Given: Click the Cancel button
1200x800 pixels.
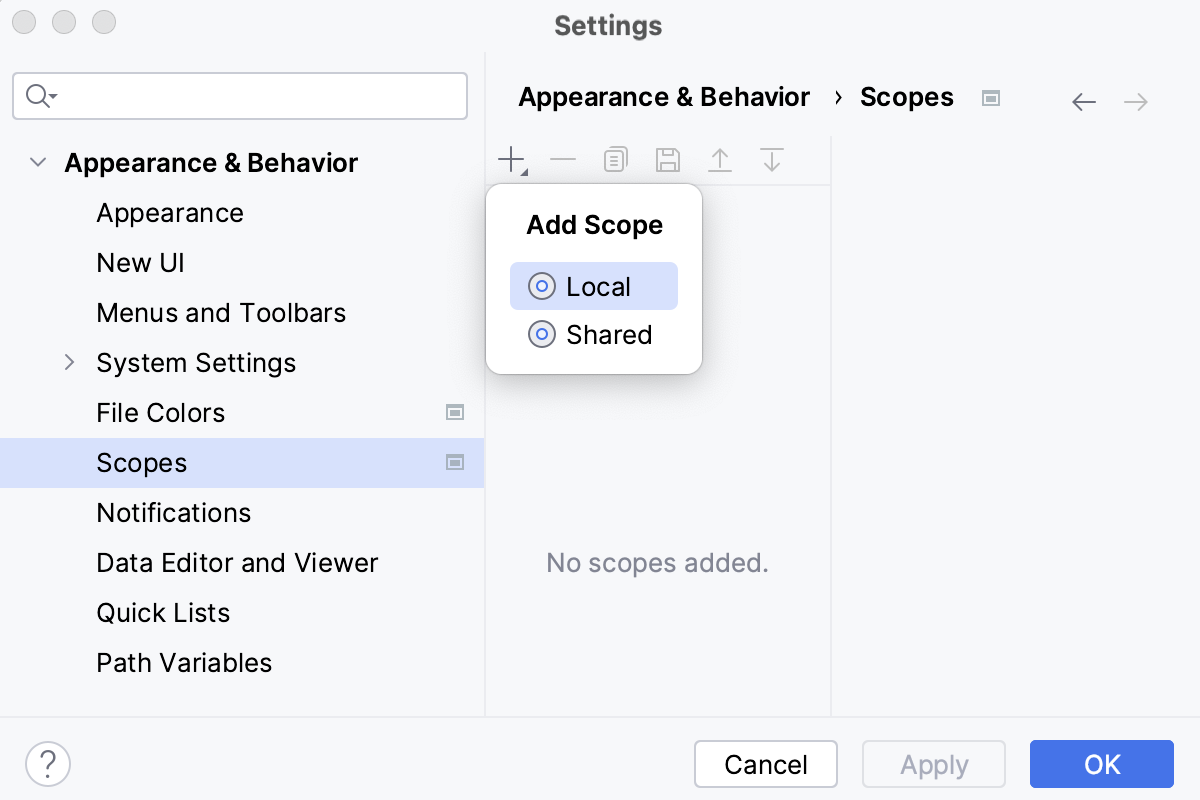Looking at the screenshot, I should click(765, 764).
